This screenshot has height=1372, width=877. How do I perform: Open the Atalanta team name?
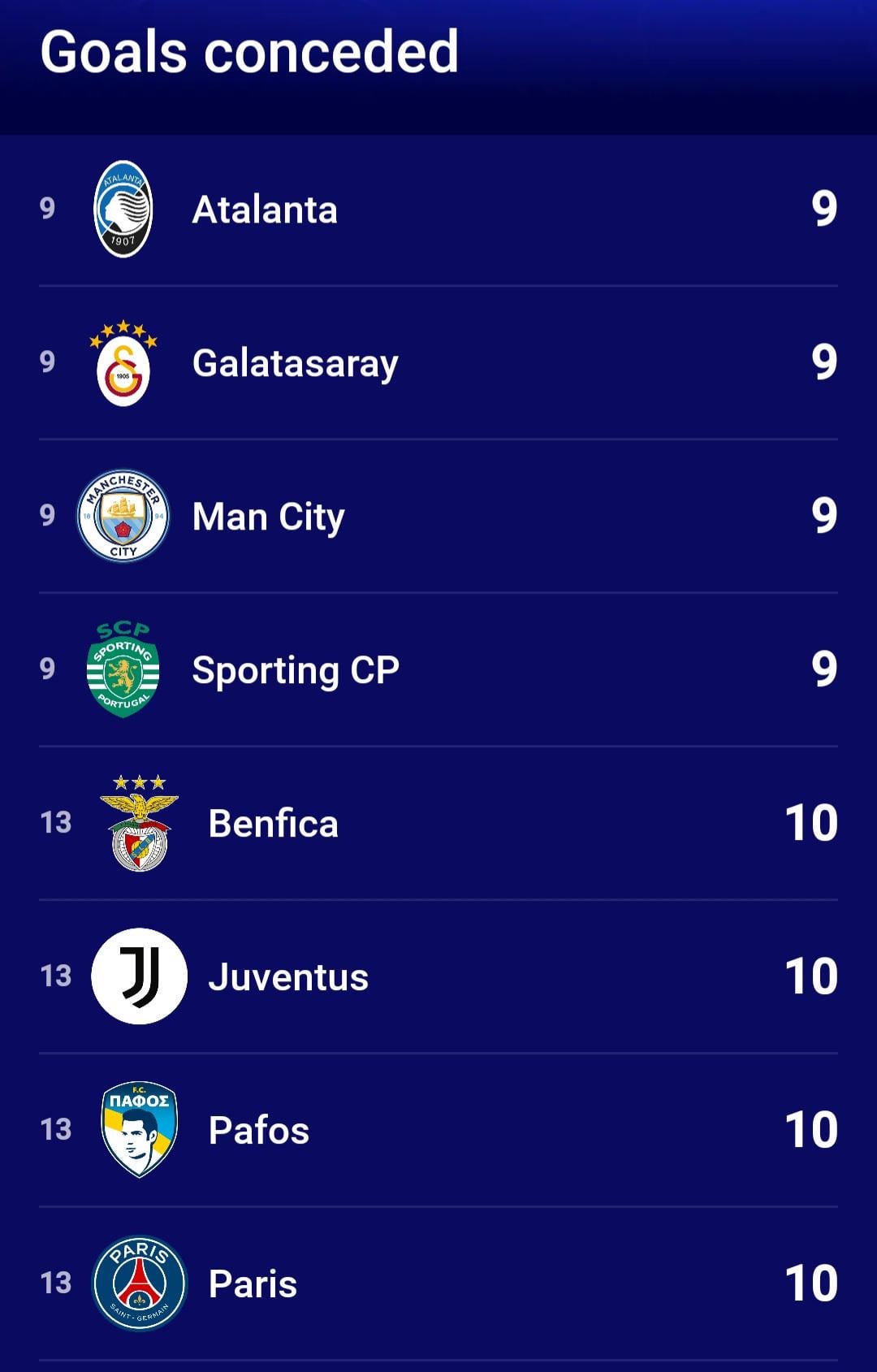tap(265, 210)
